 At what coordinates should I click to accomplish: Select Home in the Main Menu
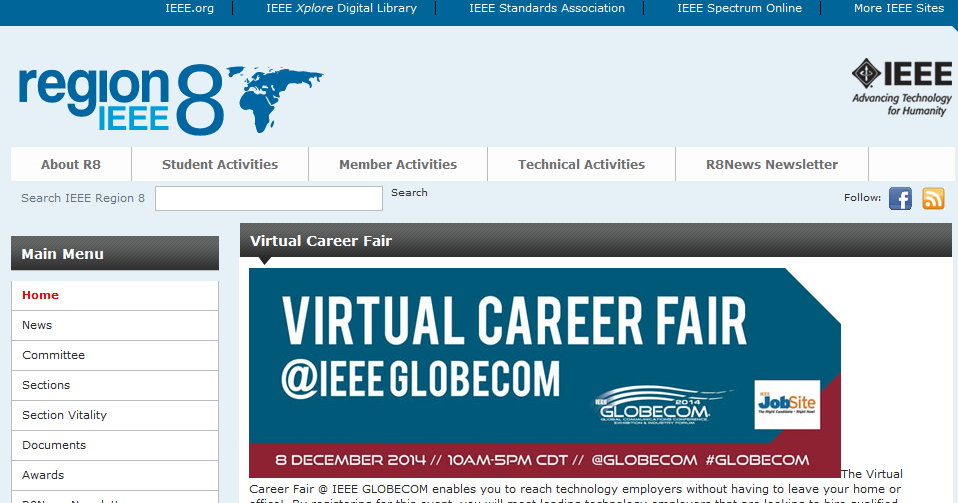click(x=115, y=295)
